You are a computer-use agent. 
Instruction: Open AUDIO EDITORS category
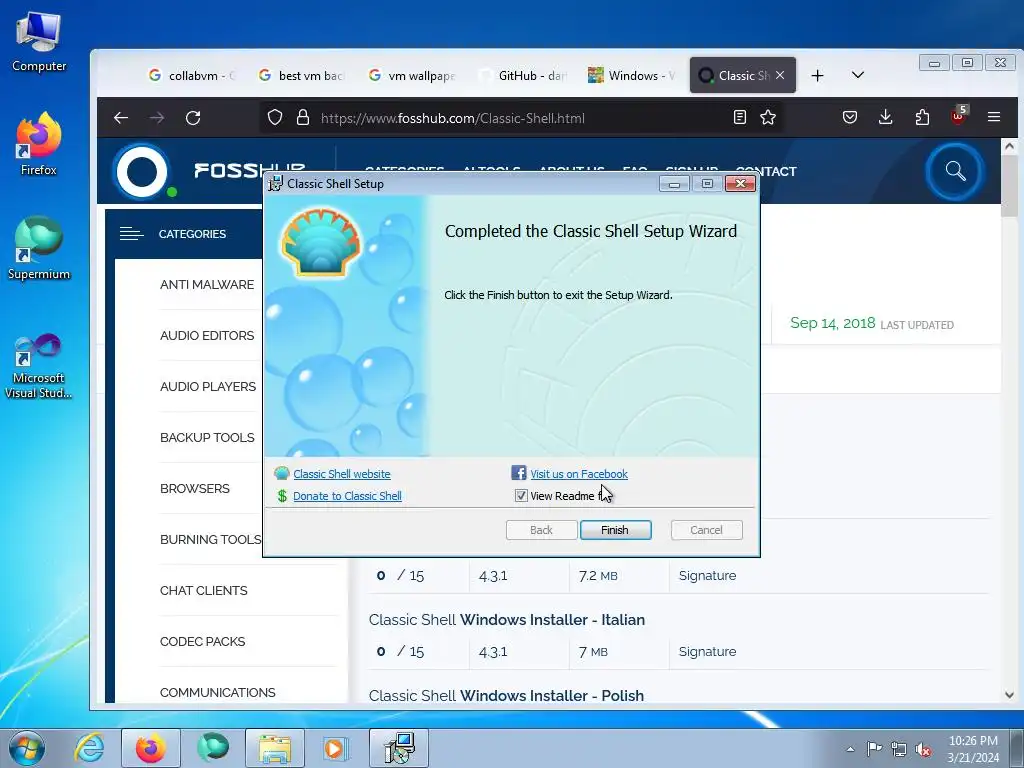click(207, 336)
